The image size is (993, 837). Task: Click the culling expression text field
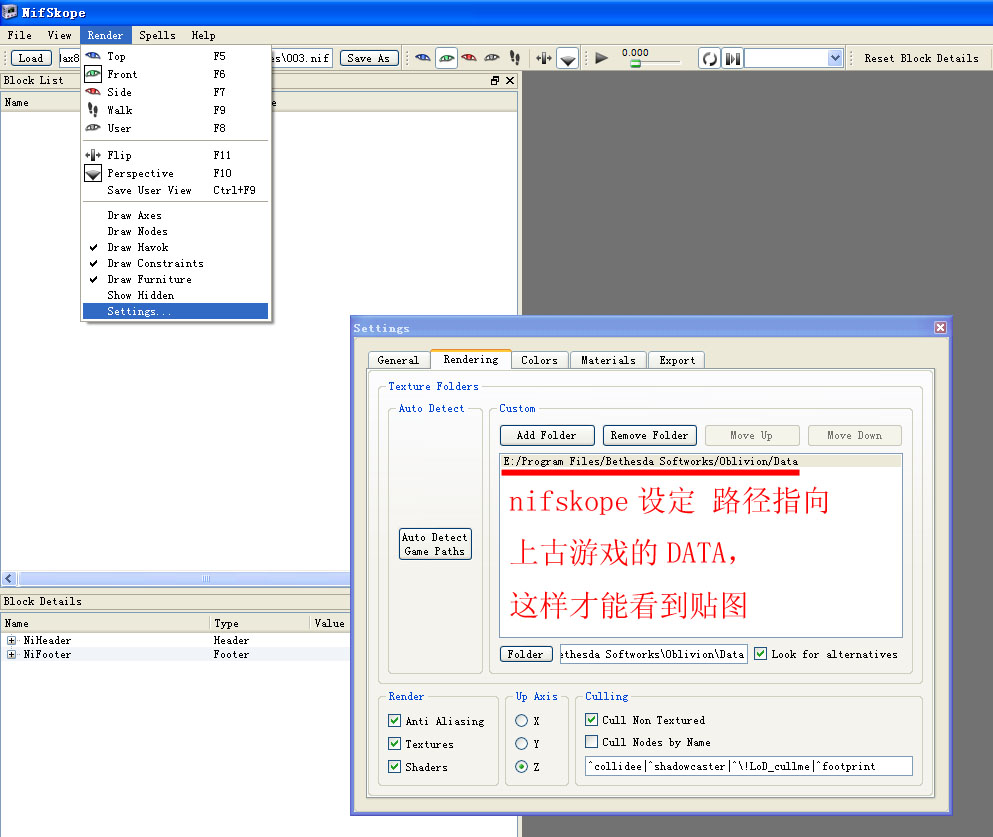pyautogui.click(x=749, y=766)
